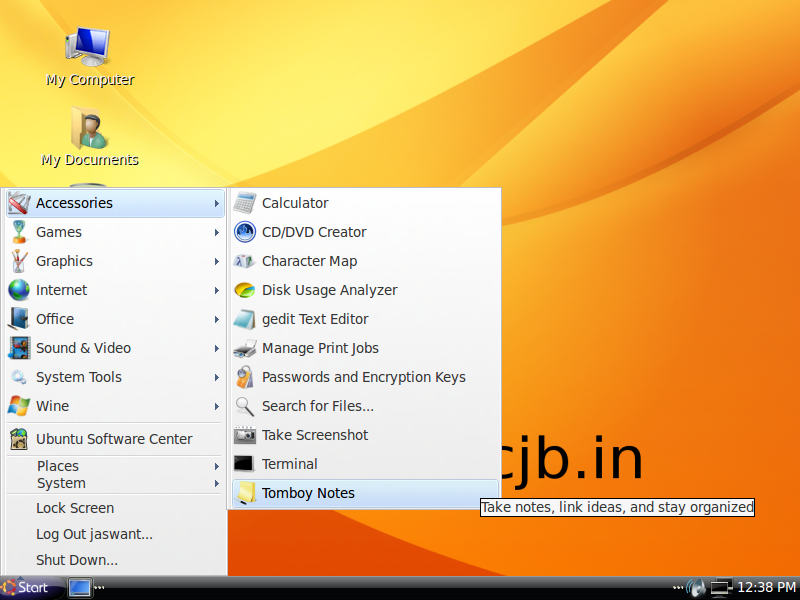Click the Disk Usage Analyzer icon

click(x=245, y=290)
